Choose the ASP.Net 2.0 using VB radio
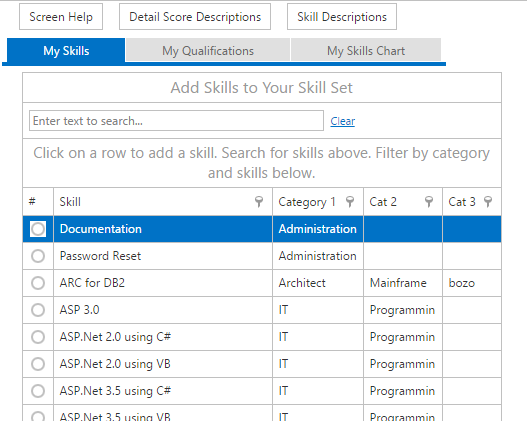Image resolution: width=527 pixels, height=421 pixels. (x=38, y=364)
